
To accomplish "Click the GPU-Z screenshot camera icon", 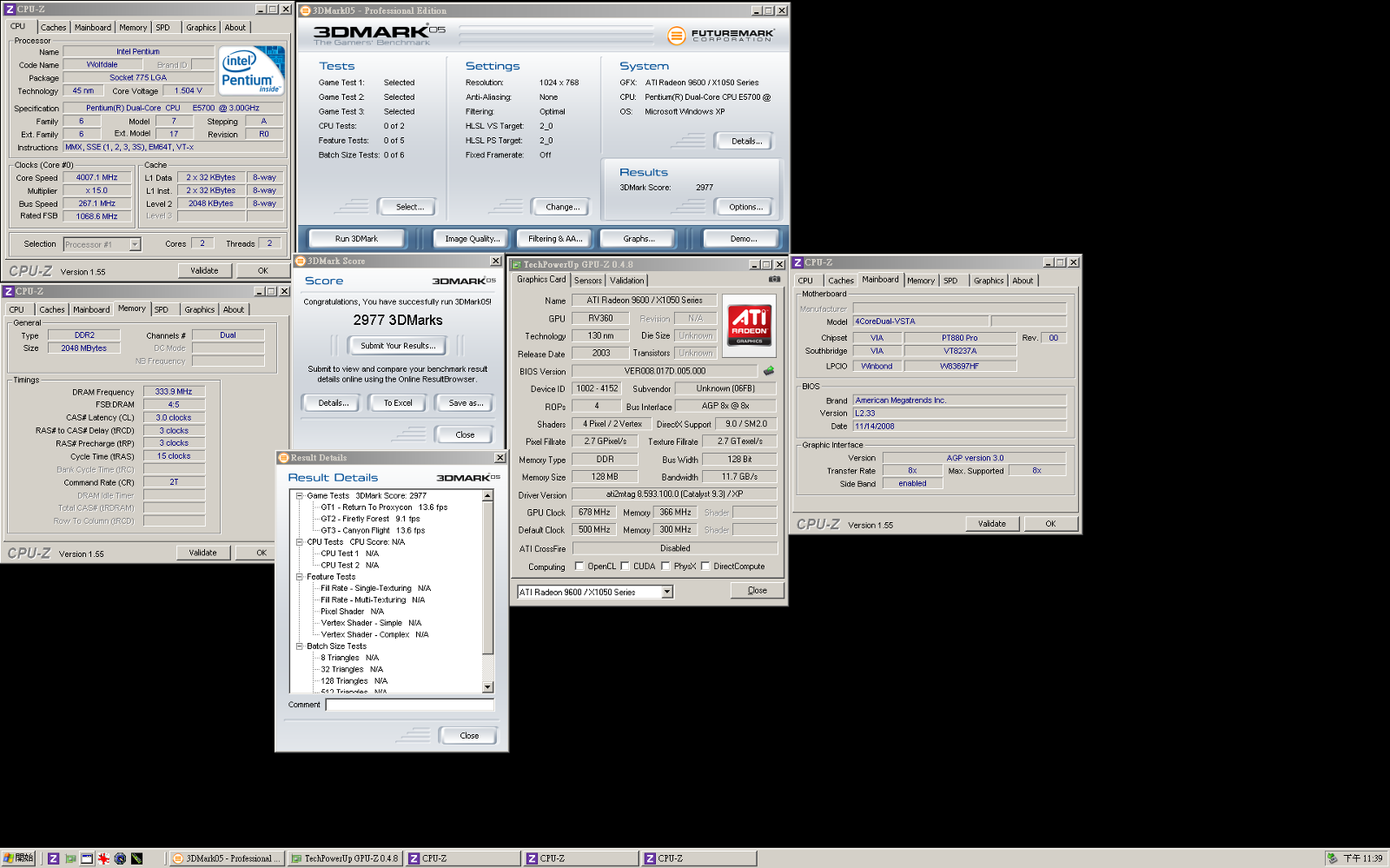I will tap(774, 279).
